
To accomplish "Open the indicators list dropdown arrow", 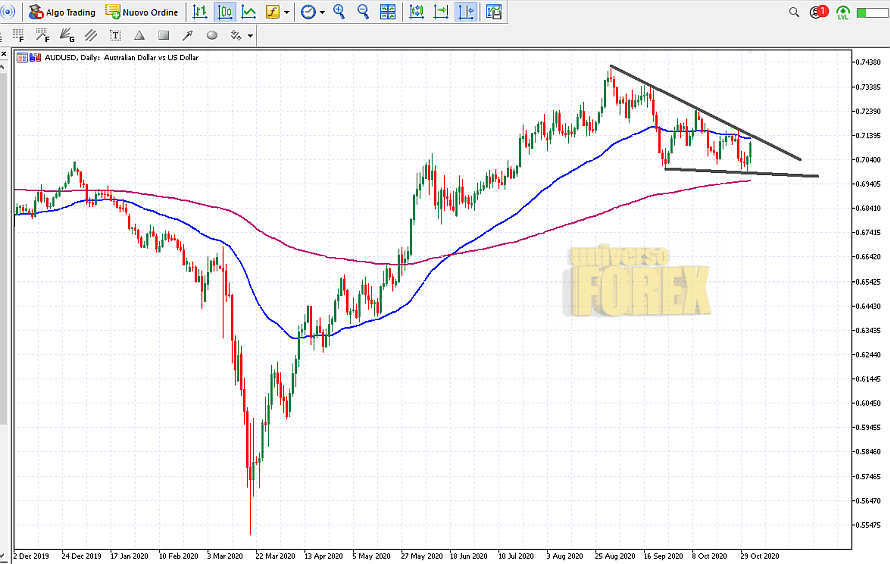I will pyautogui.click(x=287, y=13).
